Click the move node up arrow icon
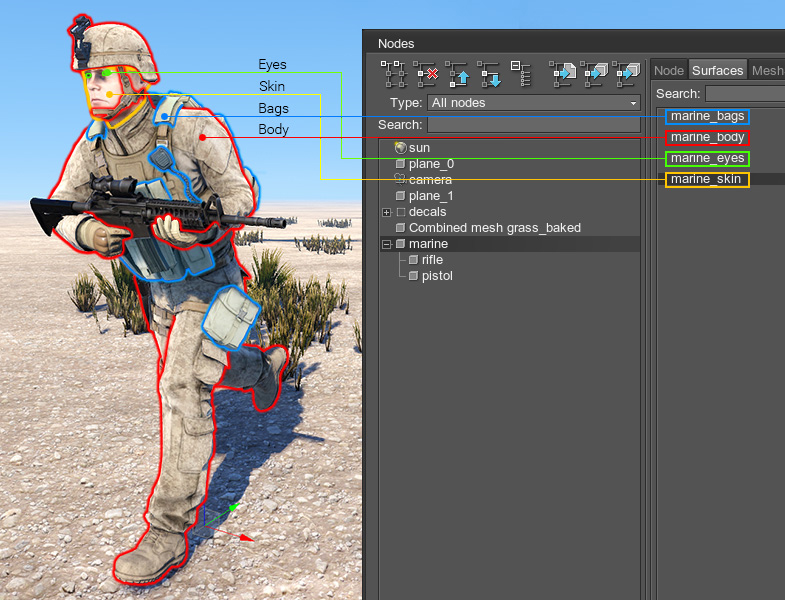 tap(459, 72)
